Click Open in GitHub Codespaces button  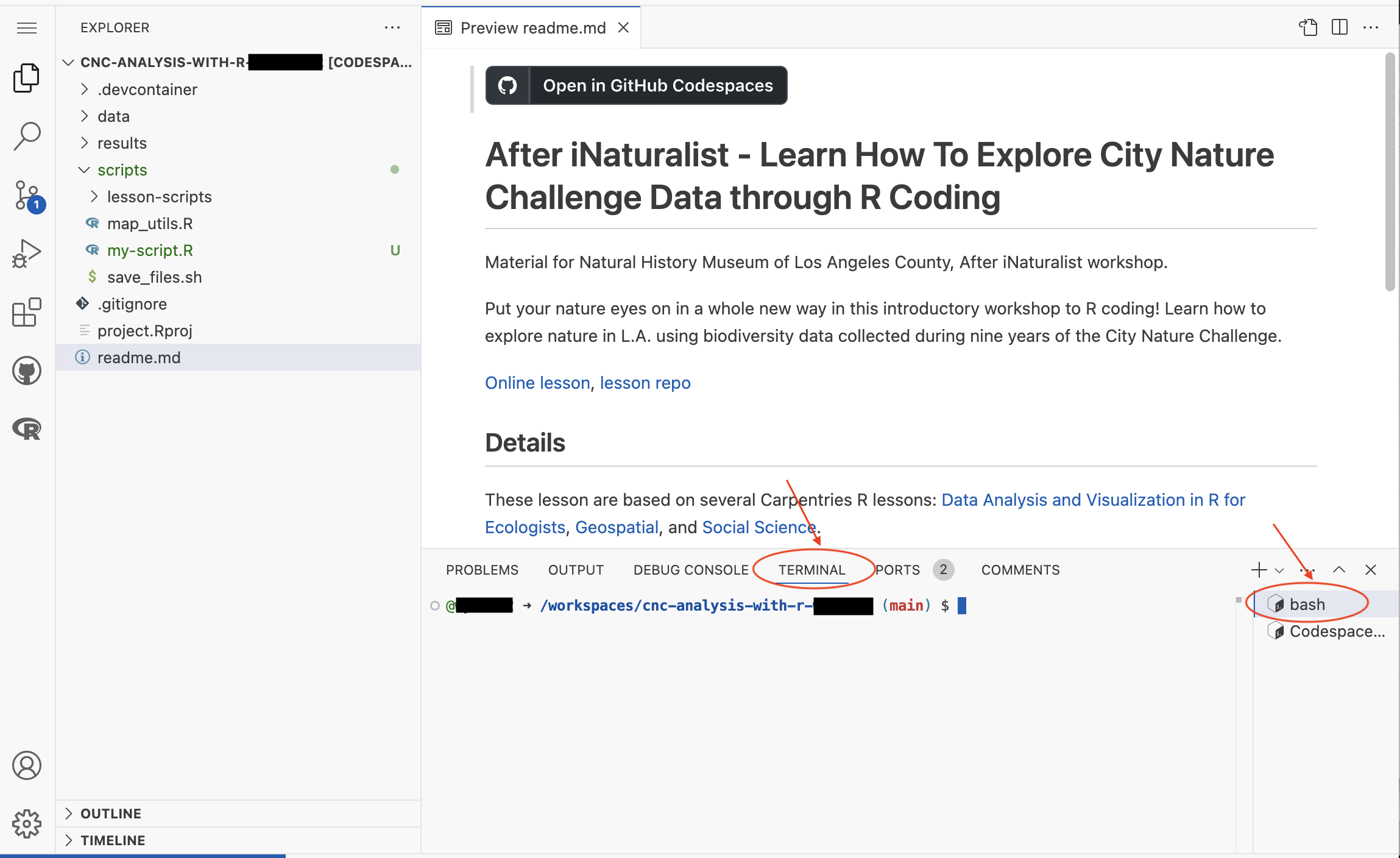pyautogui.click(x=636, y=85)
